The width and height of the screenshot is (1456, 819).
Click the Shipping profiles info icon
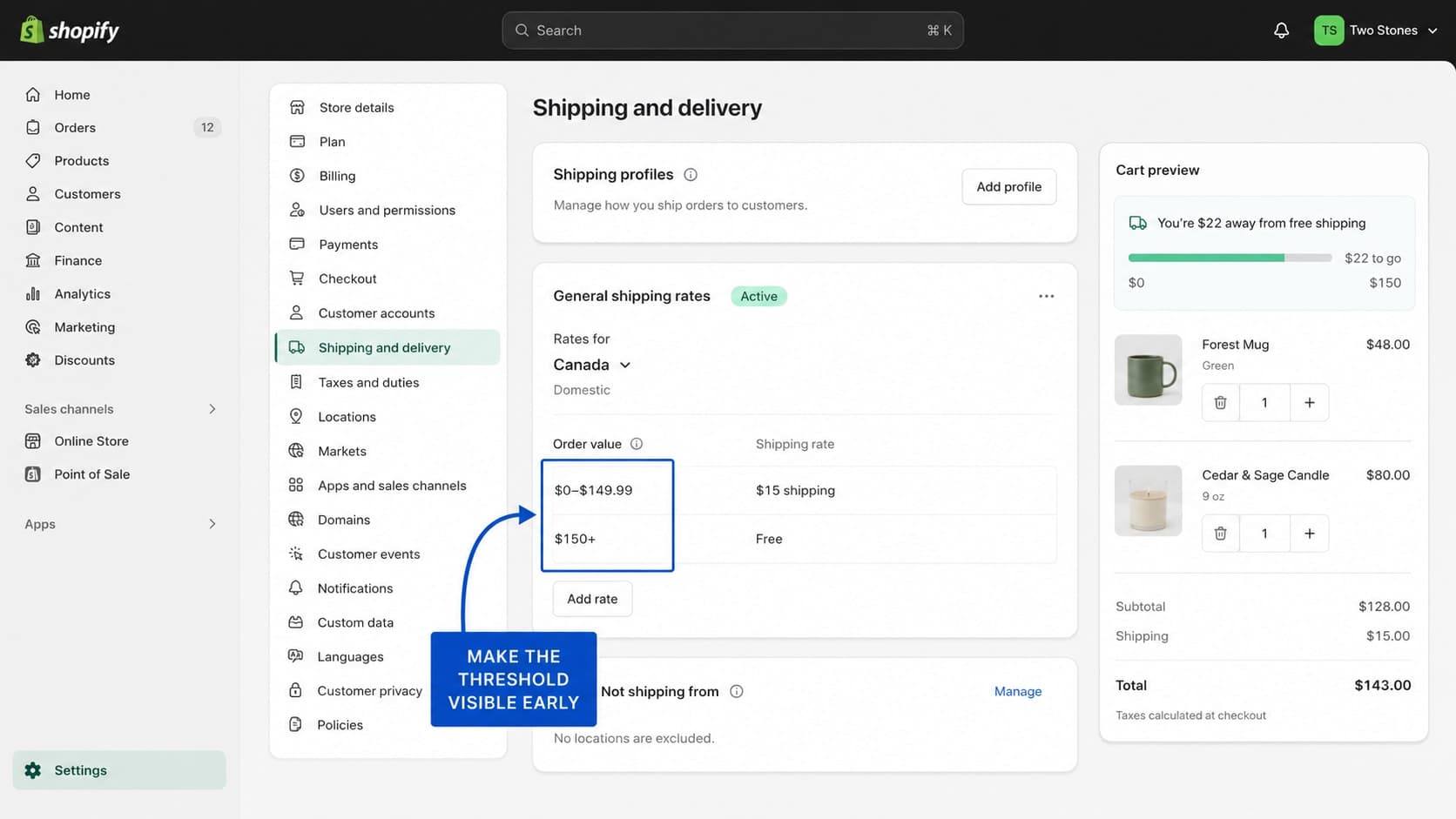click(691, 174)
